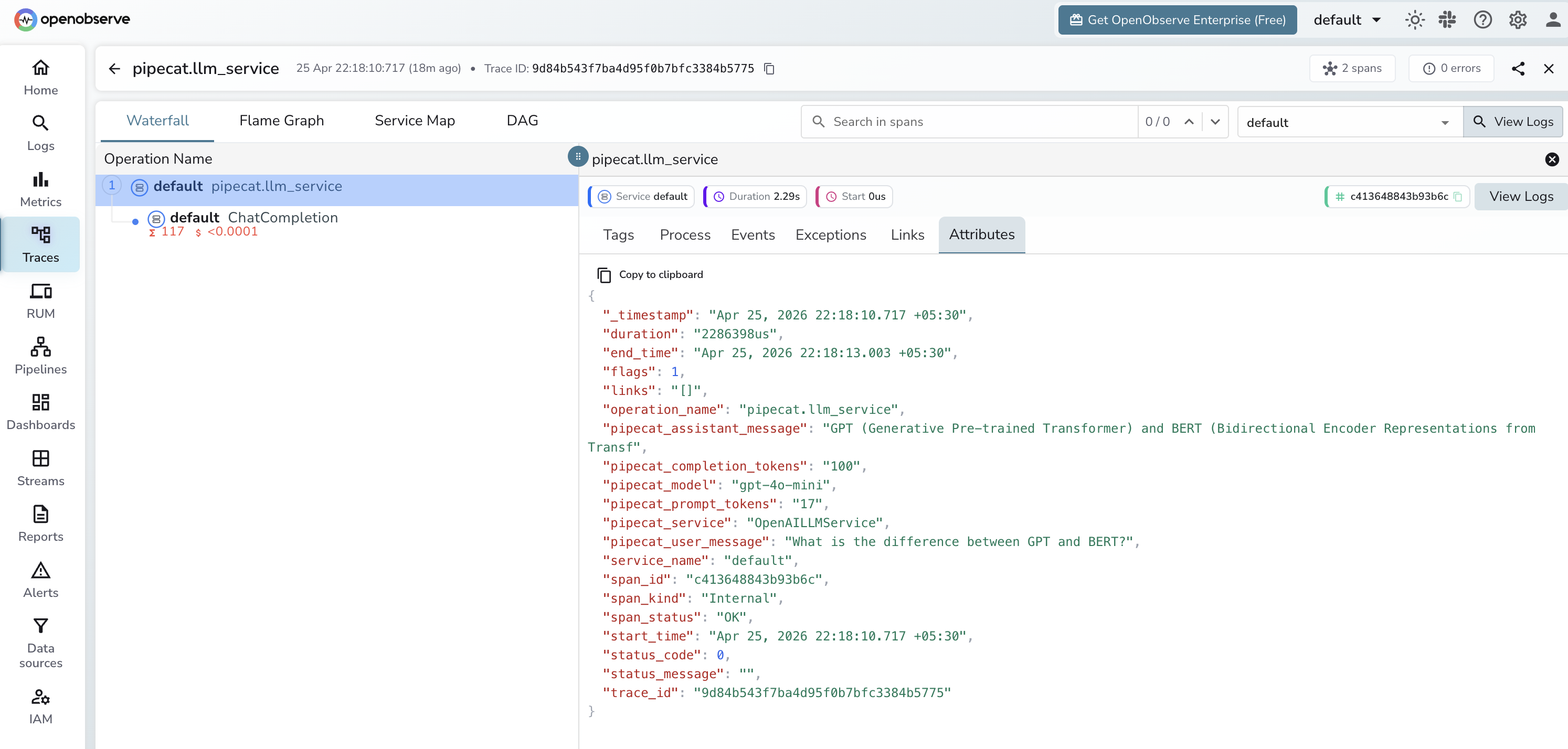Viewport: 1568px width, 749px height.
Task: Share this trace via share icon
Action: (x=1518, y=68)
